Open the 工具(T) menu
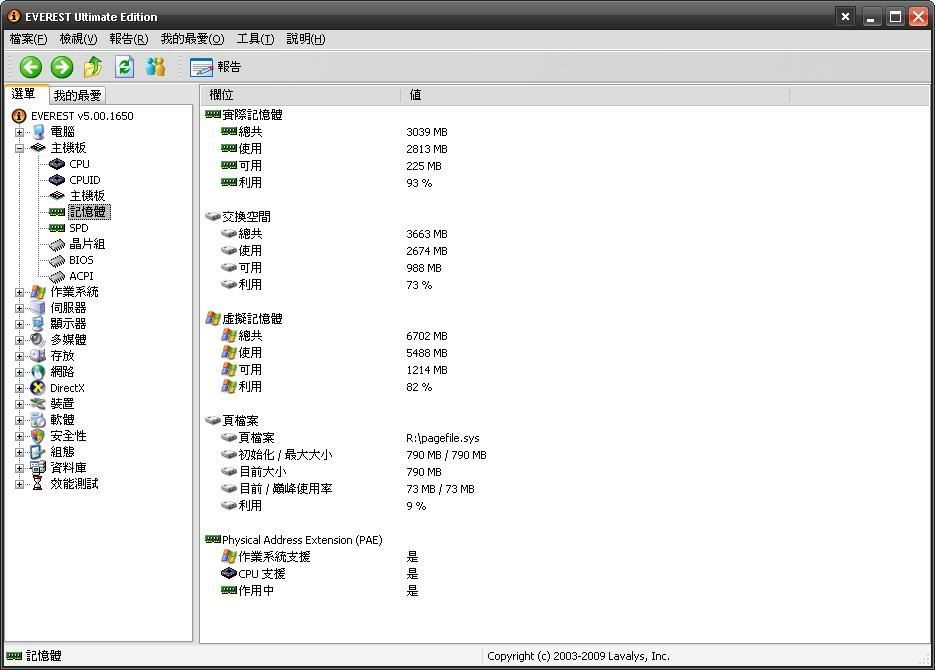This screenshot has width=935, height=670. click(x=255, y=39)
